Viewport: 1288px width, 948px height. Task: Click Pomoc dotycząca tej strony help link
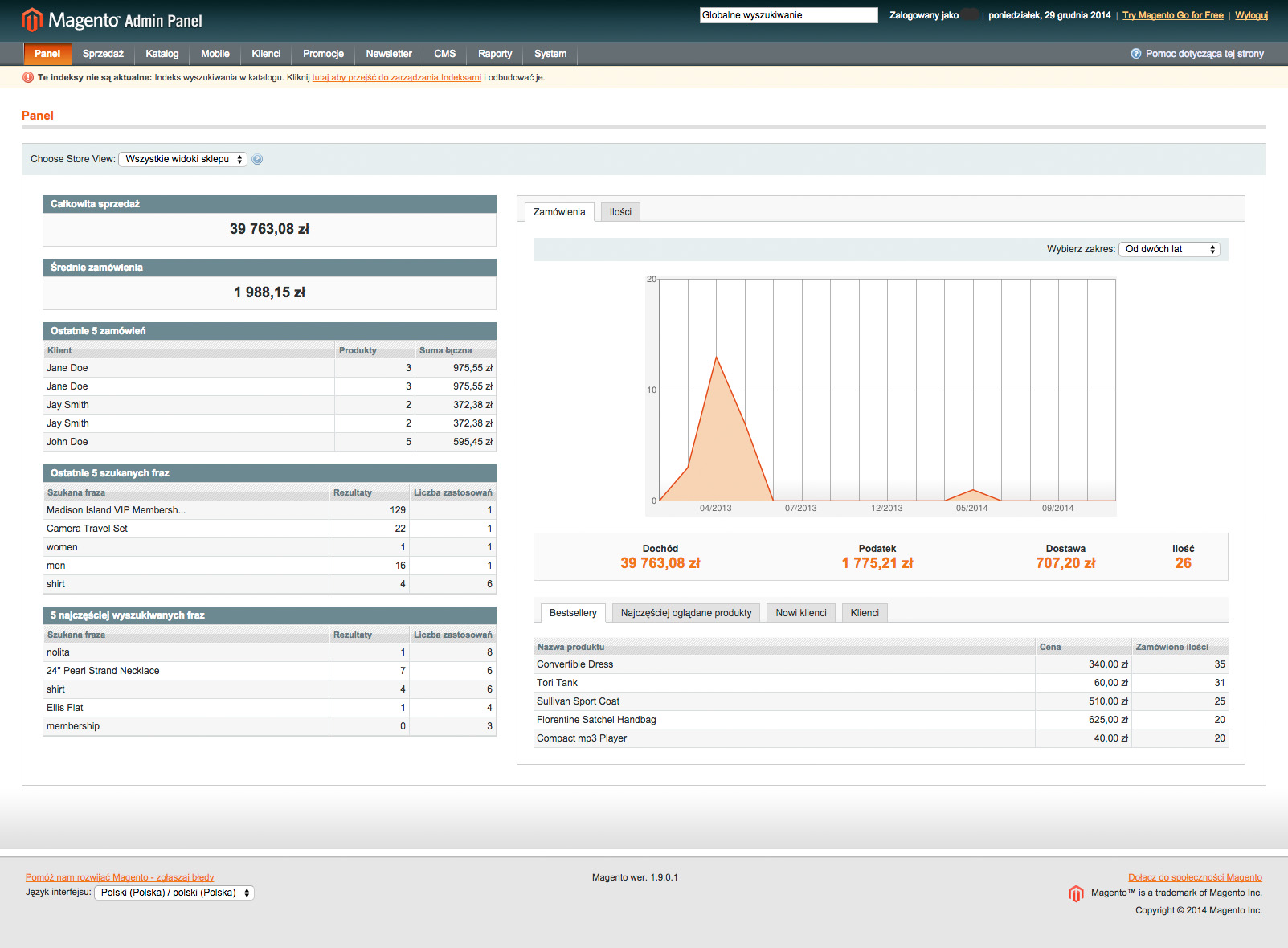tap(1204, 54)
